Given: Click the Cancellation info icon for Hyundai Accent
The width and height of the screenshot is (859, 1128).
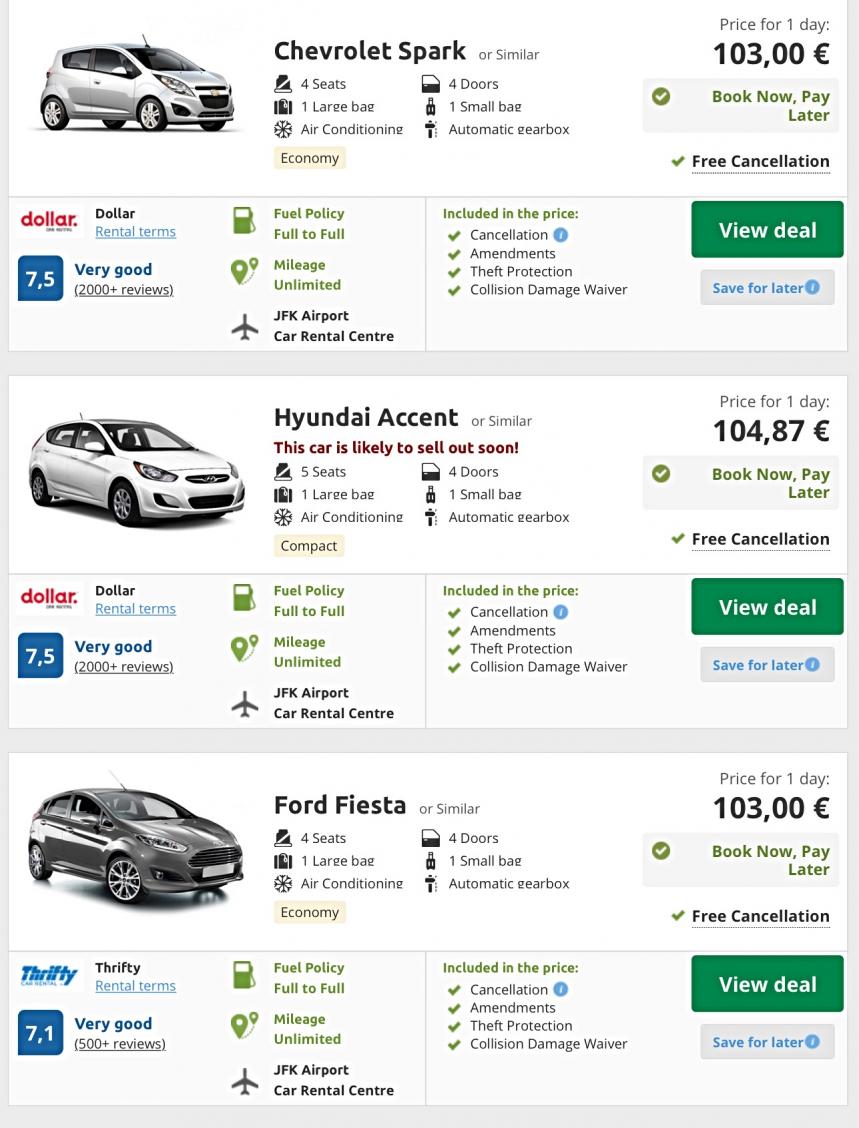Looking at the screenshot, I should (x=561, y=612).
